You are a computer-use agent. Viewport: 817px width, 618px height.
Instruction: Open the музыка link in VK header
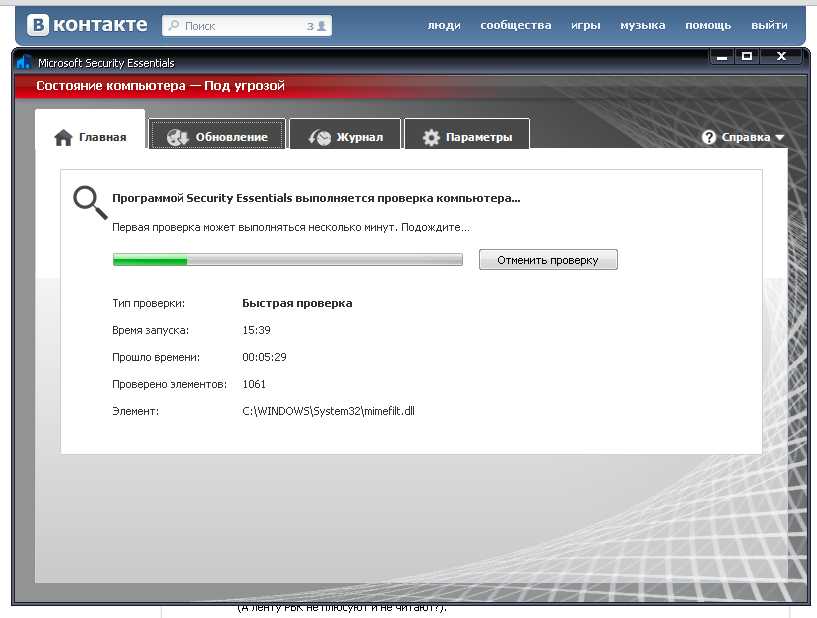pos(642,25)
